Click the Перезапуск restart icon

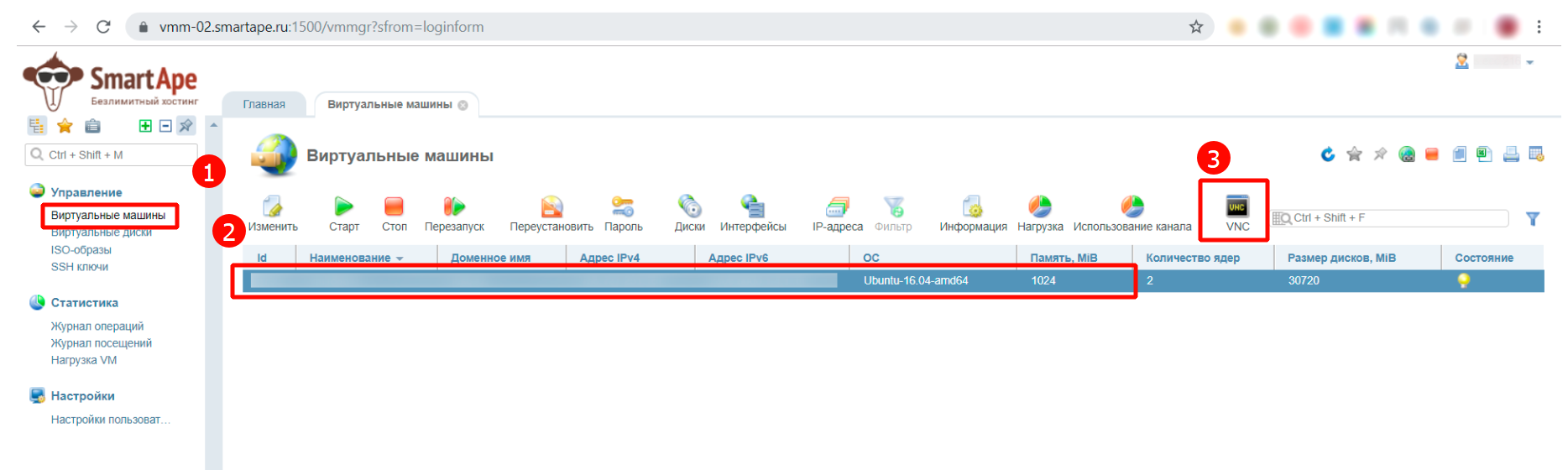454,206
